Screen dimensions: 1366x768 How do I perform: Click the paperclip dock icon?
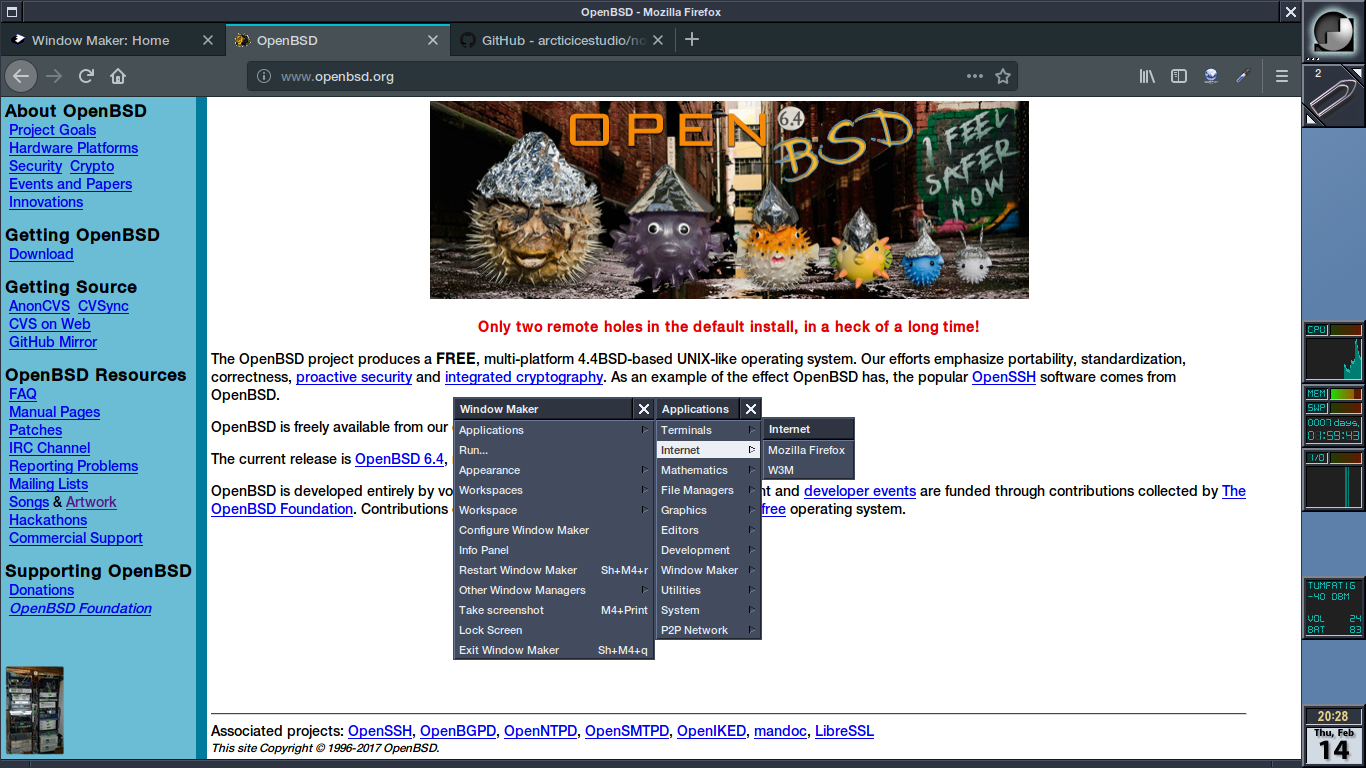(x=1334, y=96)
